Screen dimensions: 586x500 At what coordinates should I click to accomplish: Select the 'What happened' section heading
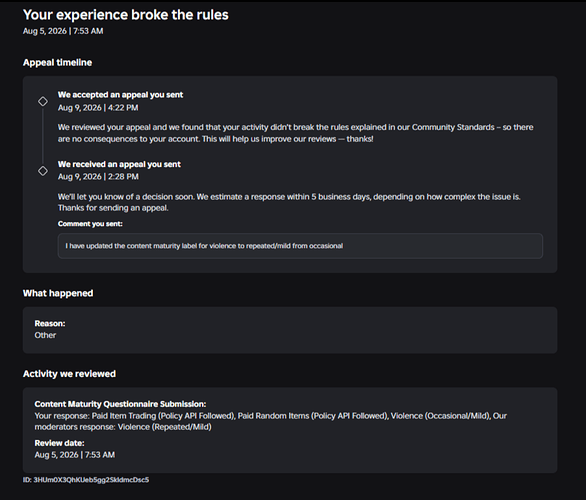click(x=58, y=293)
